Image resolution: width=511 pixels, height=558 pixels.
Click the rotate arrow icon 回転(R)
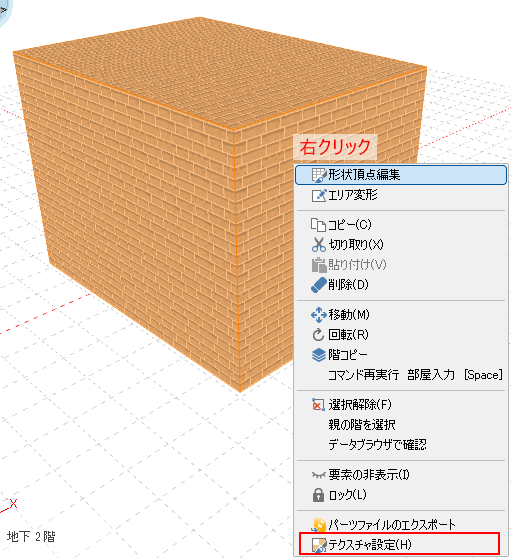coord(318,335)
